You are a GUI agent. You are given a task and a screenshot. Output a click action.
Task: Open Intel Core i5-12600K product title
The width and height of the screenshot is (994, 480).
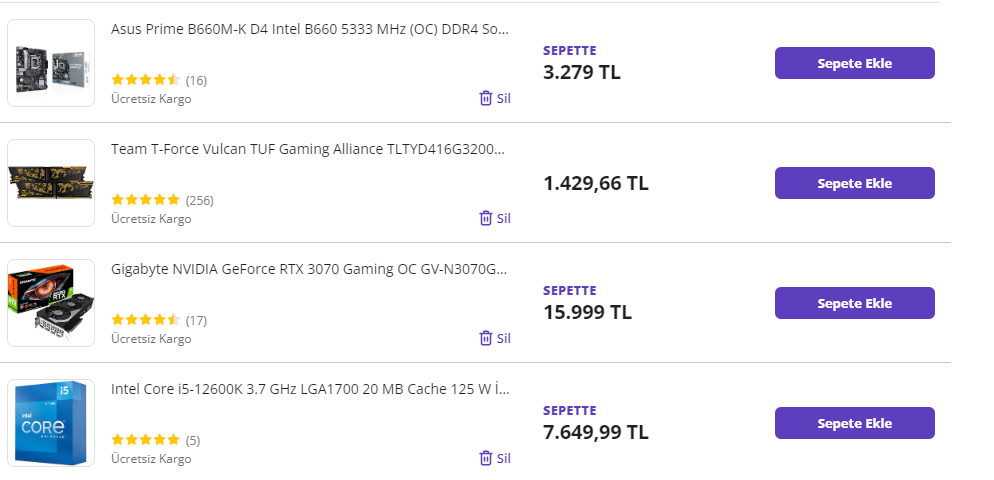pyautogui.click(x=310, y=389)
